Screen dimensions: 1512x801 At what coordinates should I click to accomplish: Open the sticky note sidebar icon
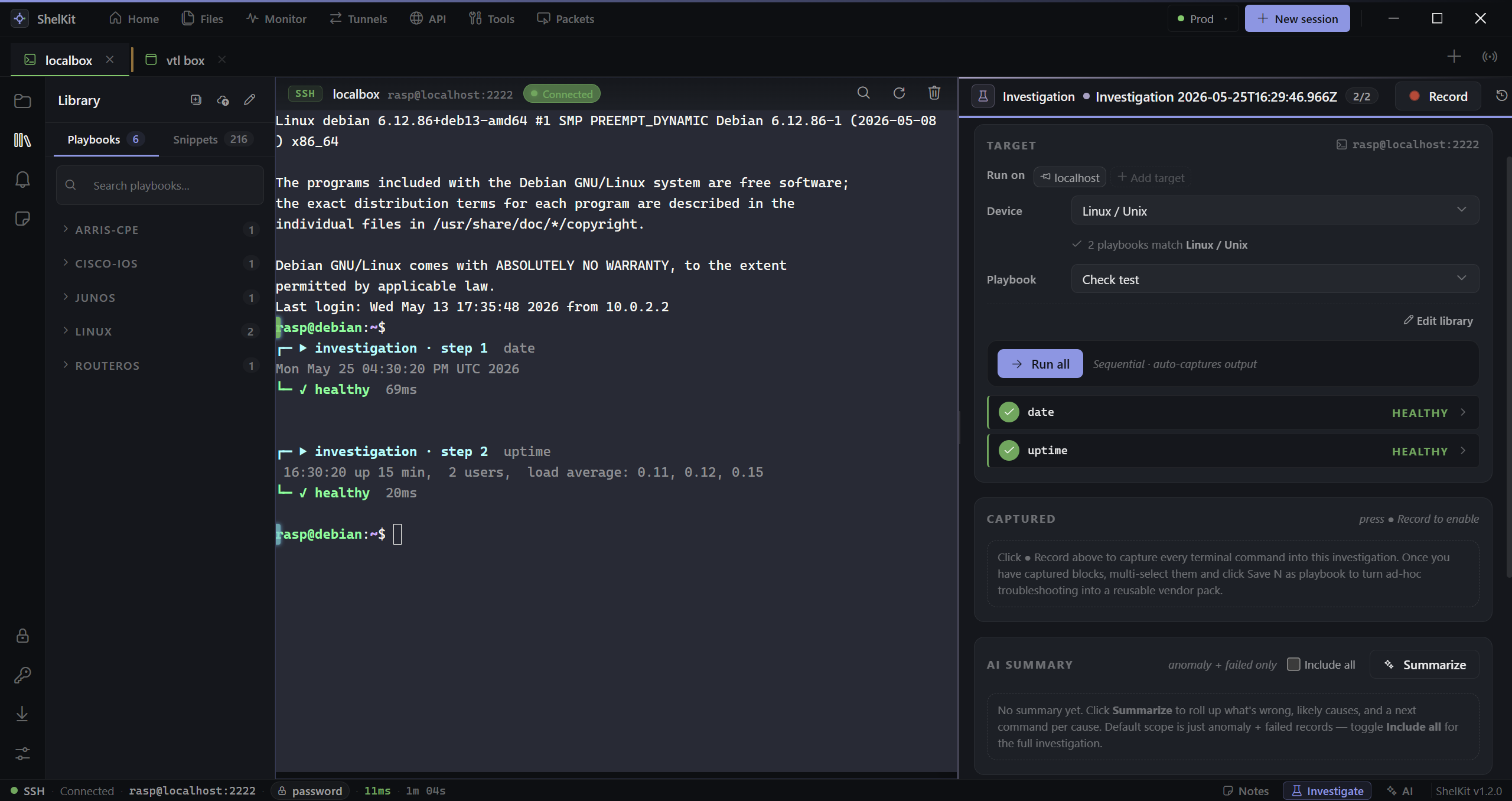click(22, 219)
